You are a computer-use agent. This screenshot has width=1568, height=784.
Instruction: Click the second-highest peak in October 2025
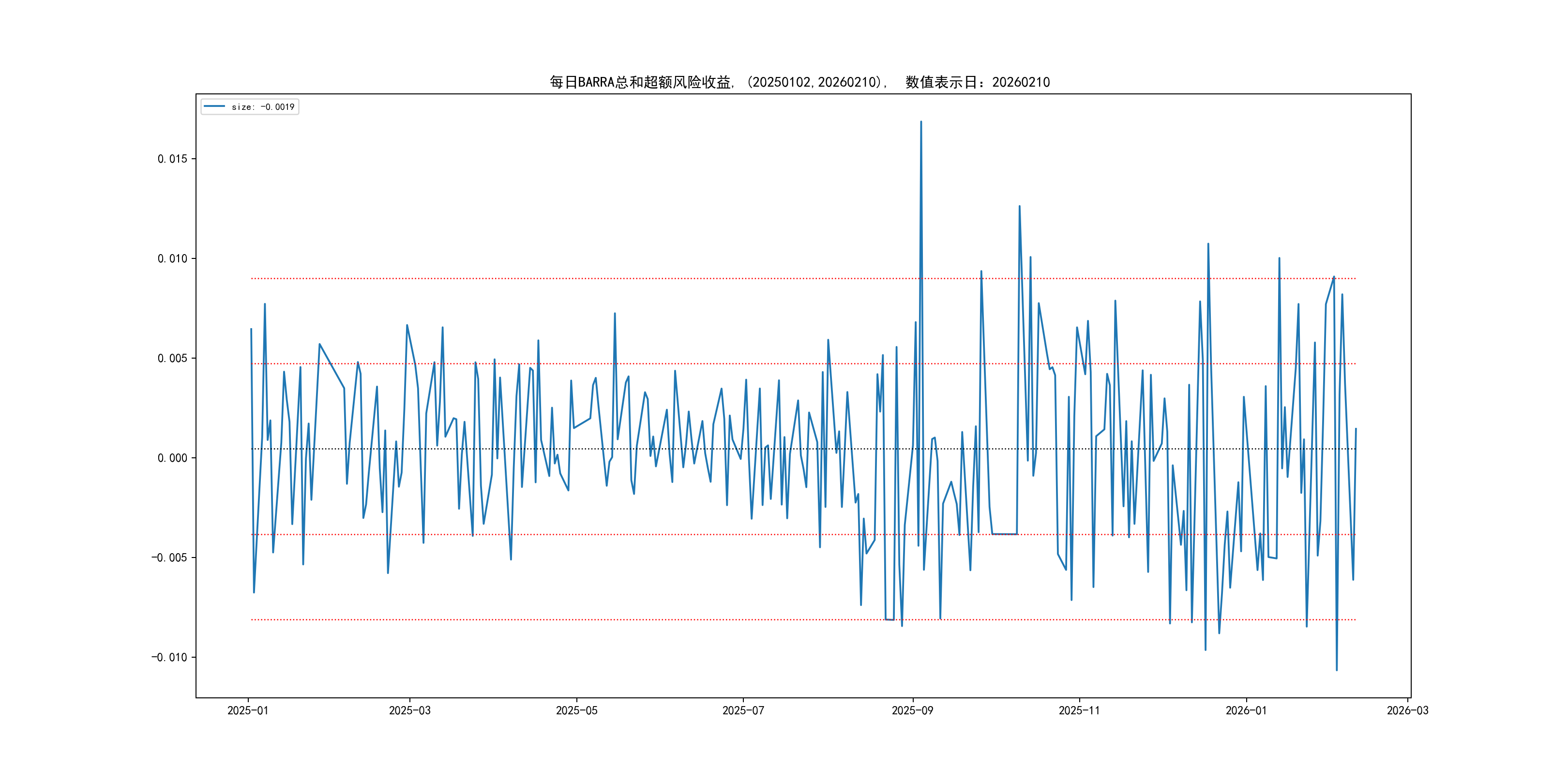point(1020,206)
